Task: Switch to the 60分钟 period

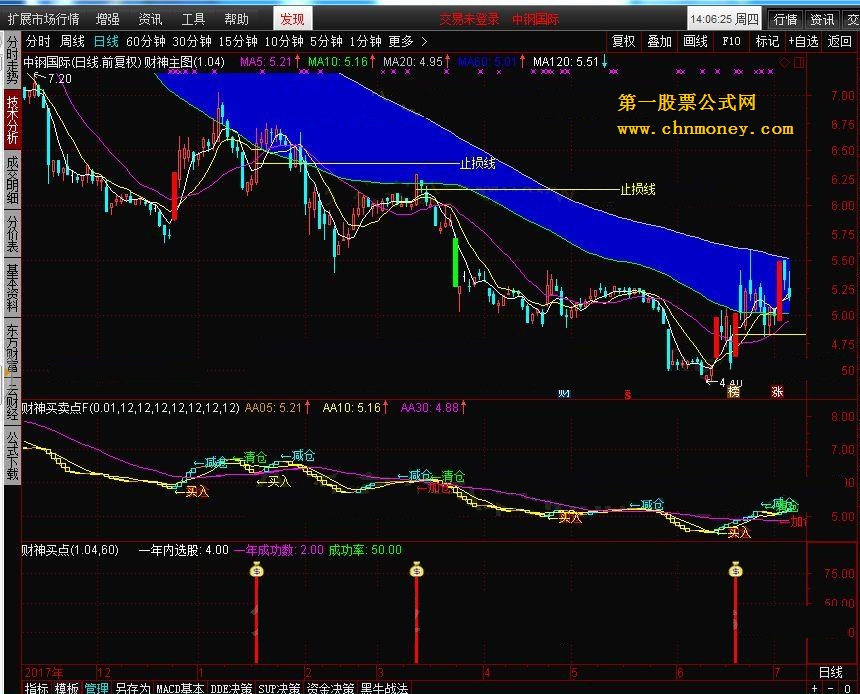Action: pos(145,41)
